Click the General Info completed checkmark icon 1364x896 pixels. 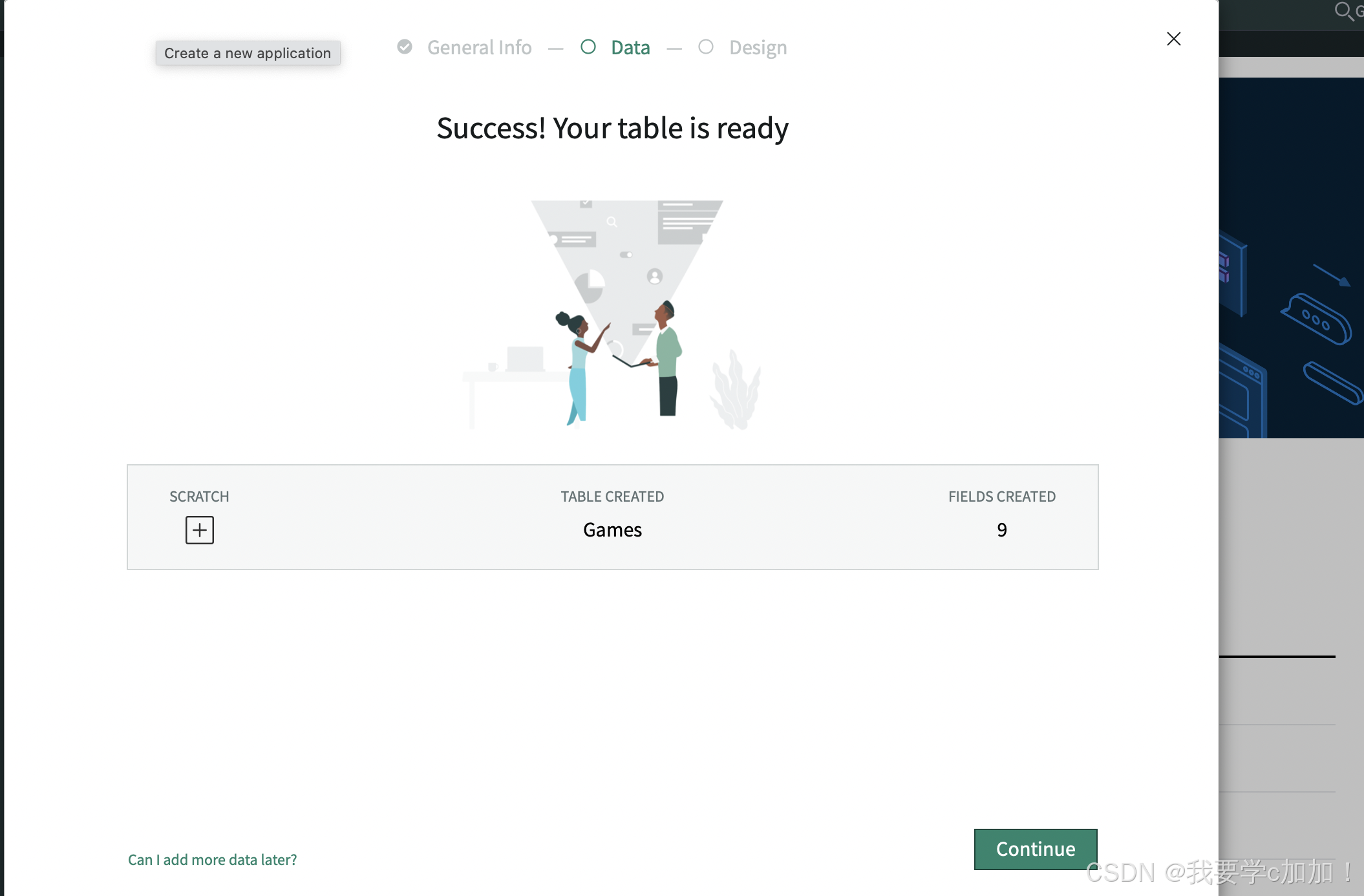[405, 47]
